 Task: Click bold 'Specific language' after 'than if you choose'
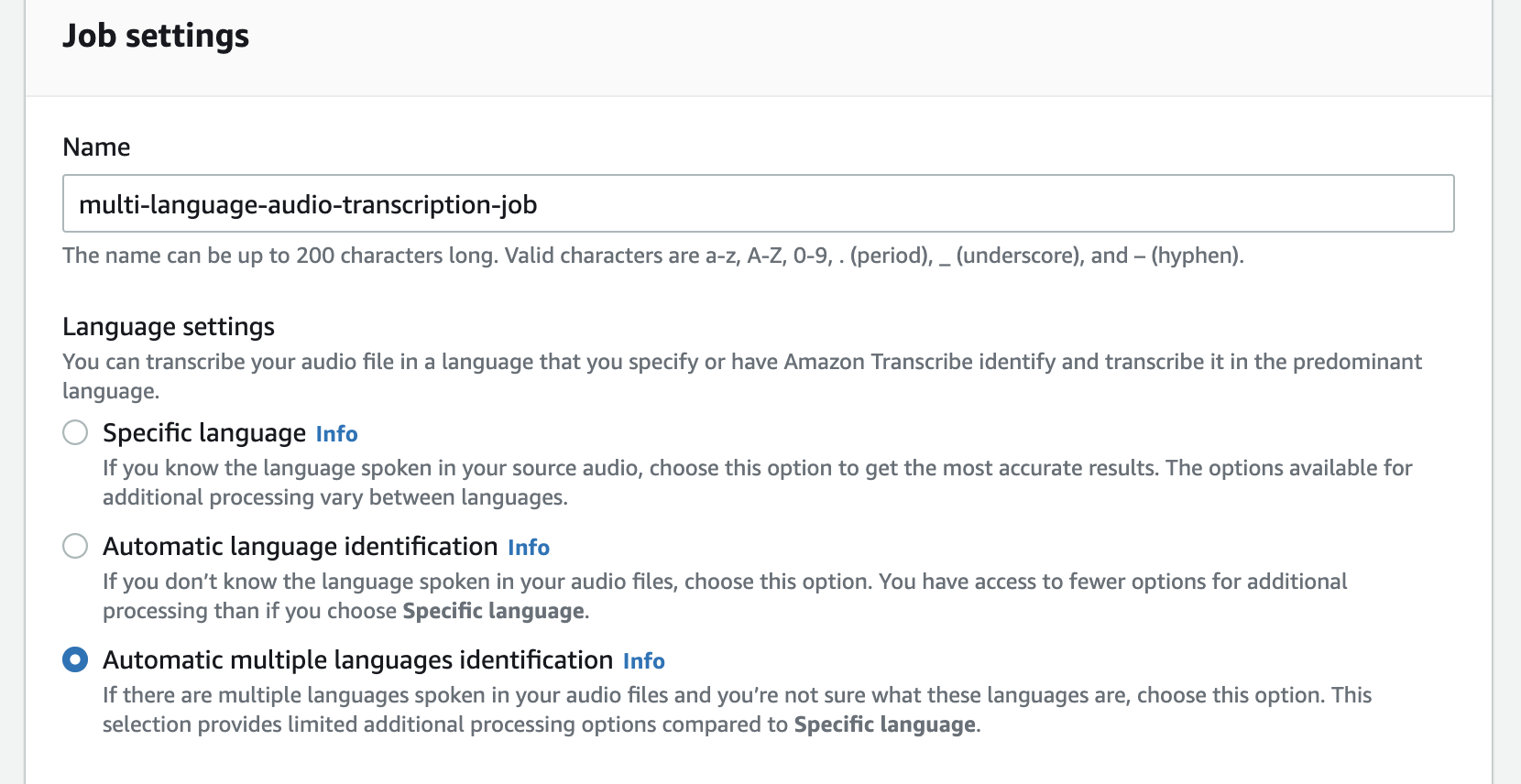point(493,612)
